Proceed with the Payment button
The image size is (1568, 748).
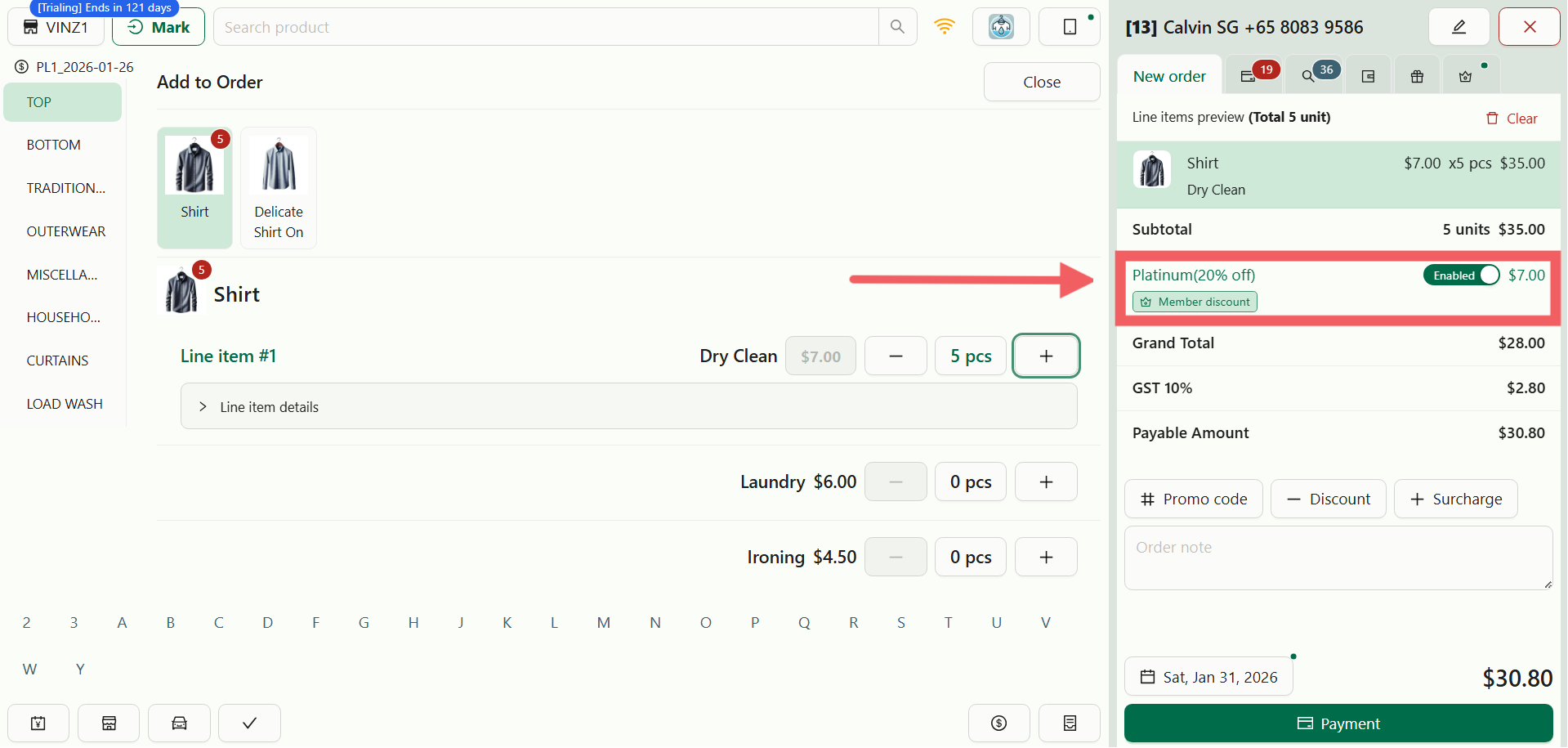click(1338, 723)
